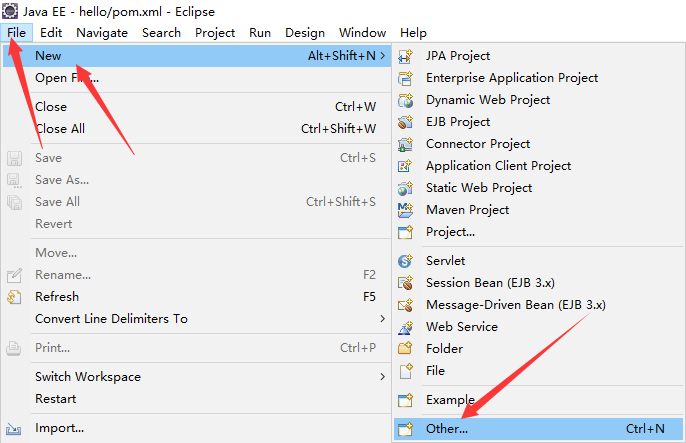The width and height of the screenshot is (686, 443).
Task: Click the Web Service icon
Action: [x=405, y=327]
